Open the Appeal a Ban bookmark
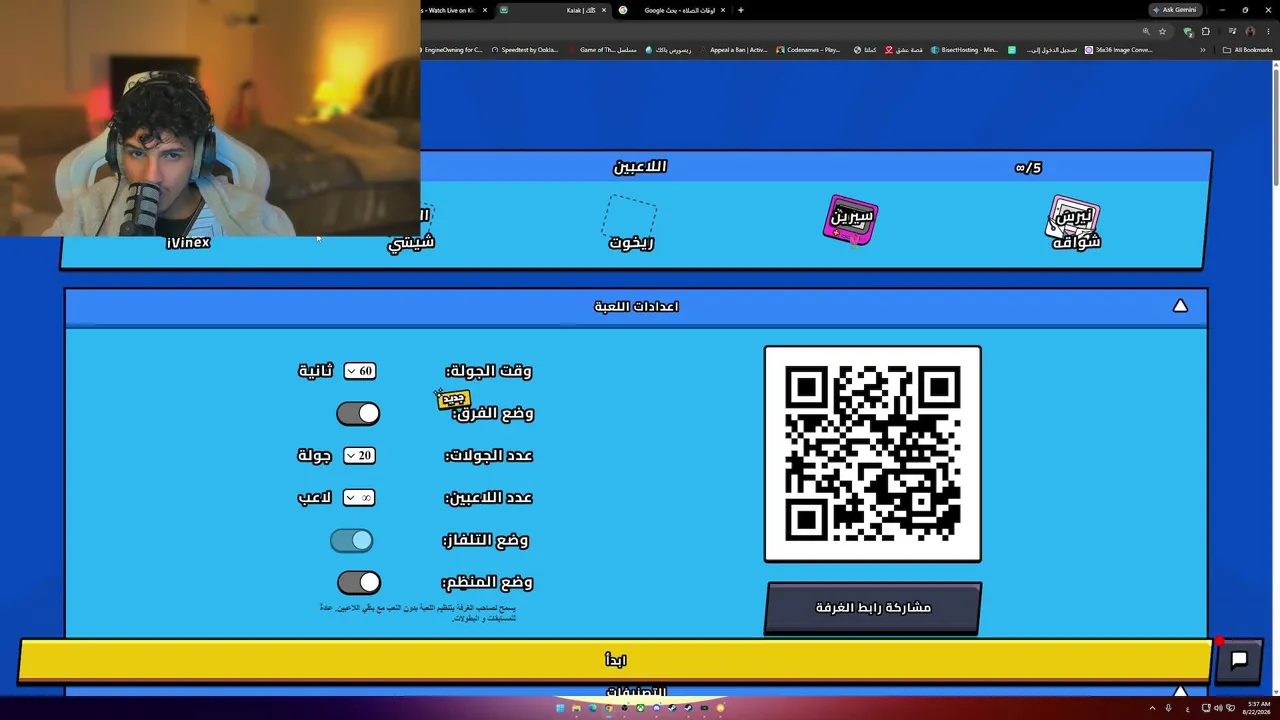This screenshot has width=1280, height=720. tap(734, 50)
